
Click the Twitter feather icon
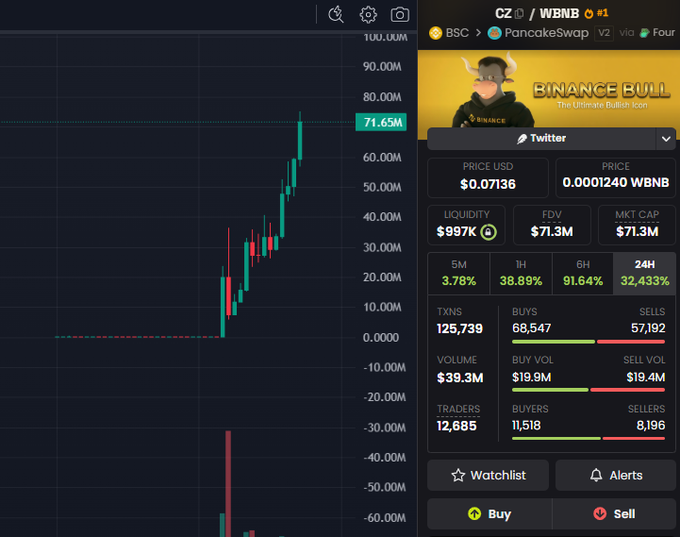(x=522, y=138)
